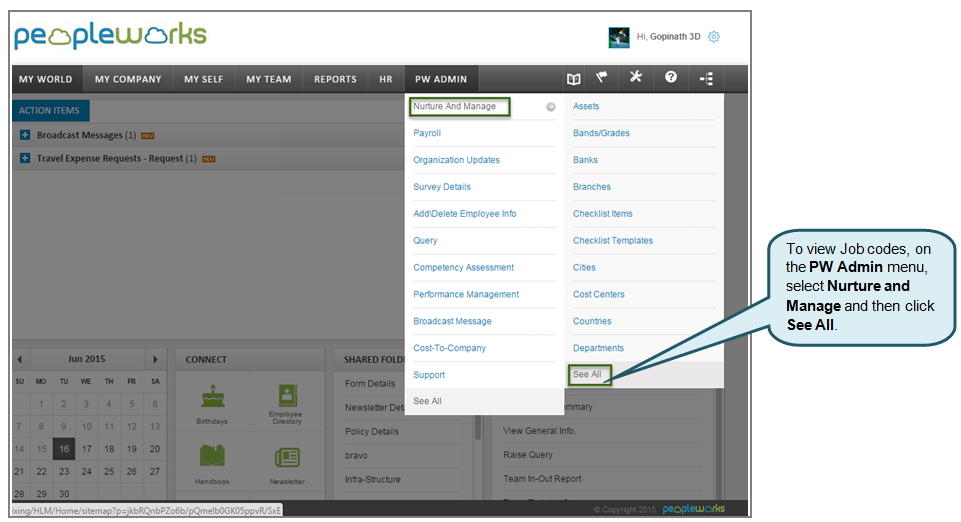The height and width of the screenshot is (522, 961).
Task: Select Performance Management menu item
Action: [x=466, y=295]
